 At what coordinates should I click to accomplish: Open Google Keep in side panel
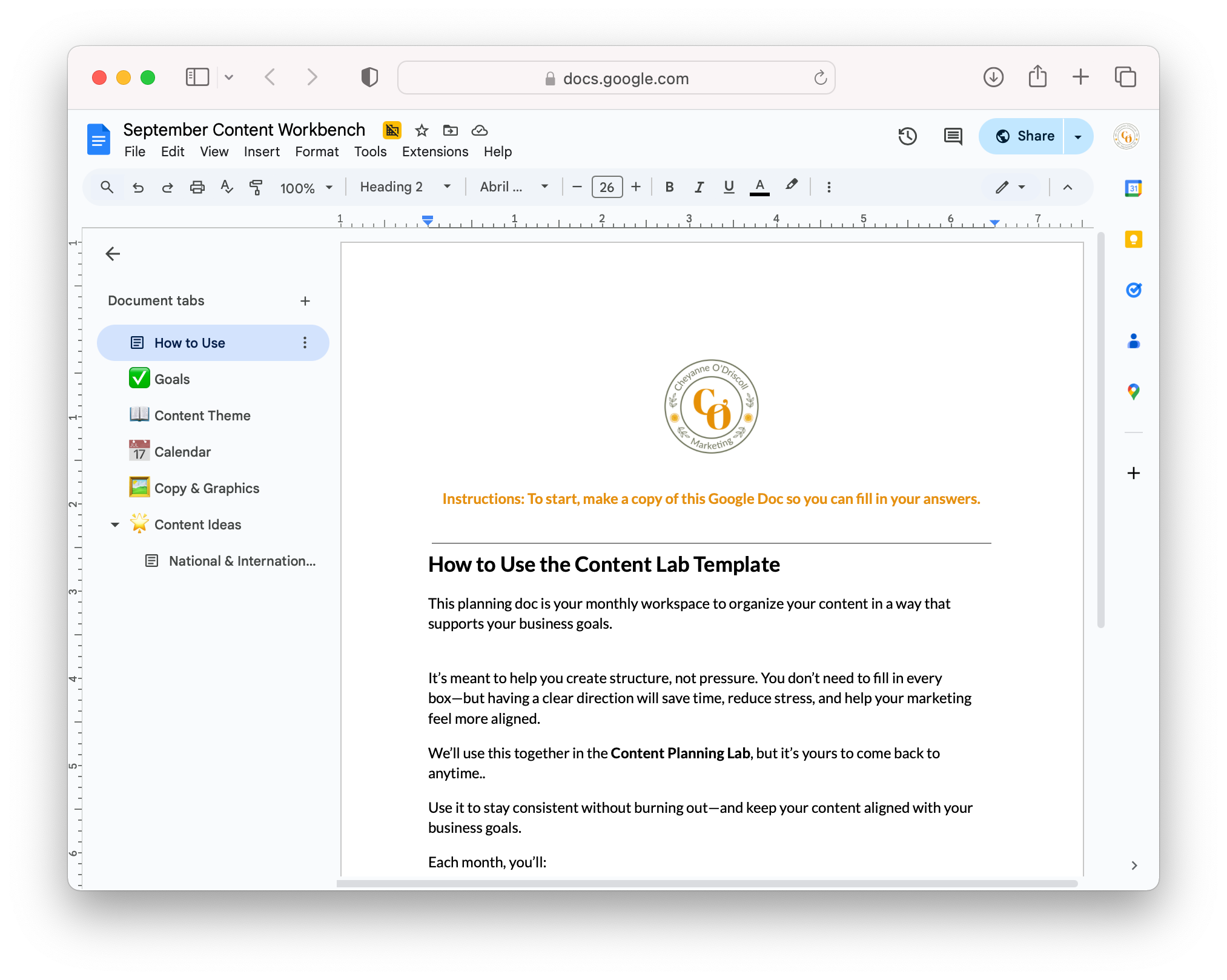tap(1133, 239)
